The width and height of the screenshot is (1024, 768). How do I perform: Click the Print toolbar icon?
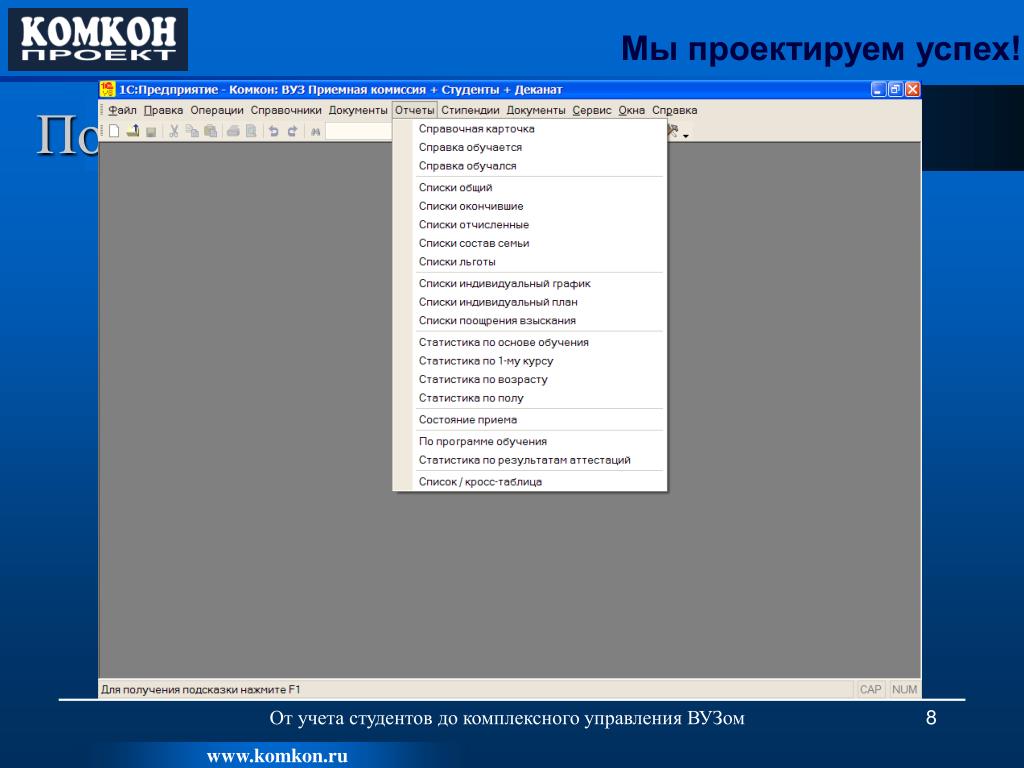point(233,131)
